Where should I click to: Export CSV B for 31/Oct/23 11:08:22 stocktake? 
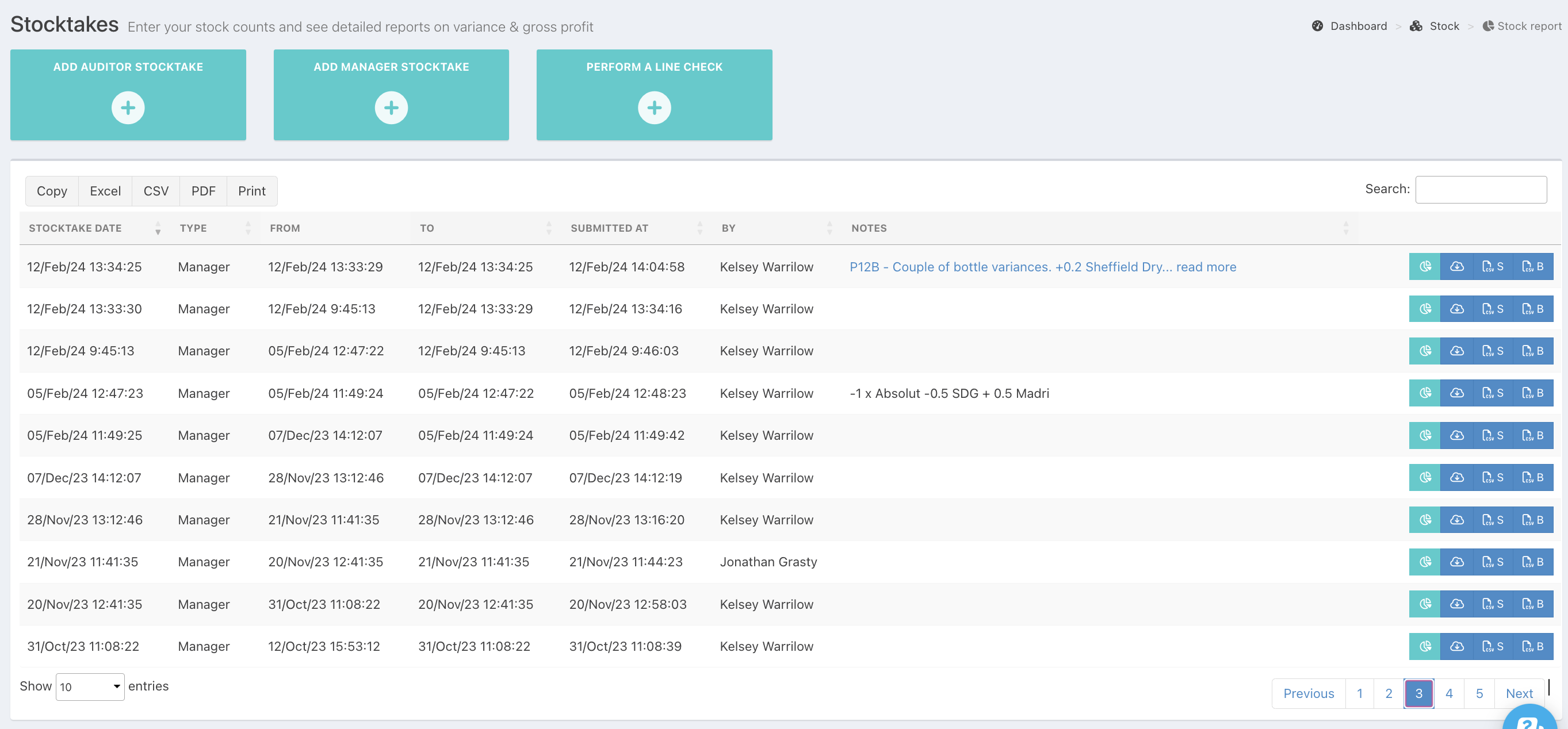tap(1533, 646)
